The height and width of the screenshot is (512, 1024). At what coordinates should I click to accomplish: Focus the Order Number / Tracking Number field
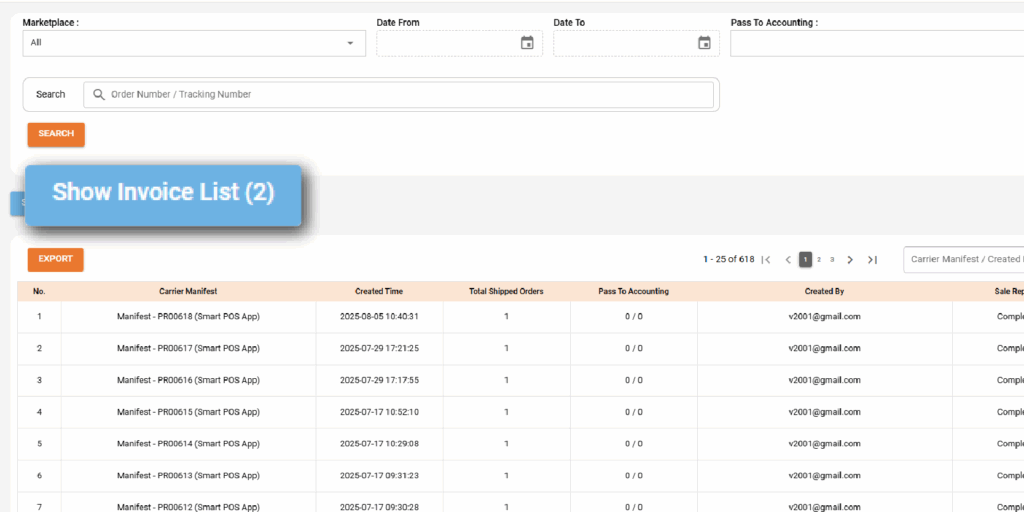398,95
